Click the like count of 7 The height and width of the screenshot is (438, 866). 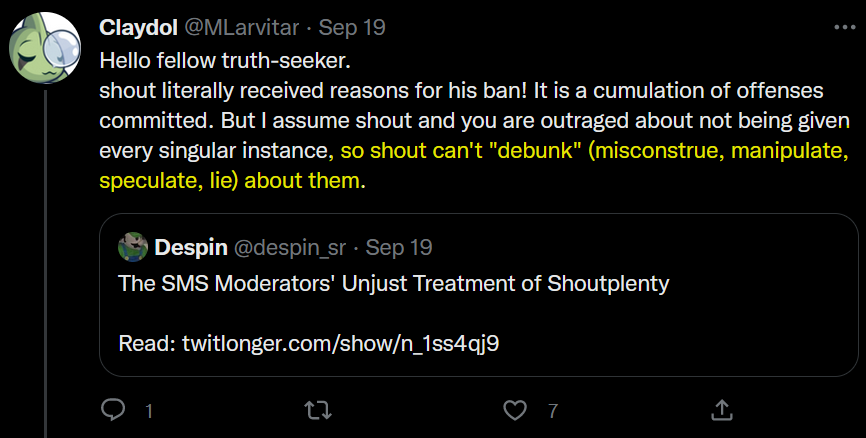pos(551,410)
